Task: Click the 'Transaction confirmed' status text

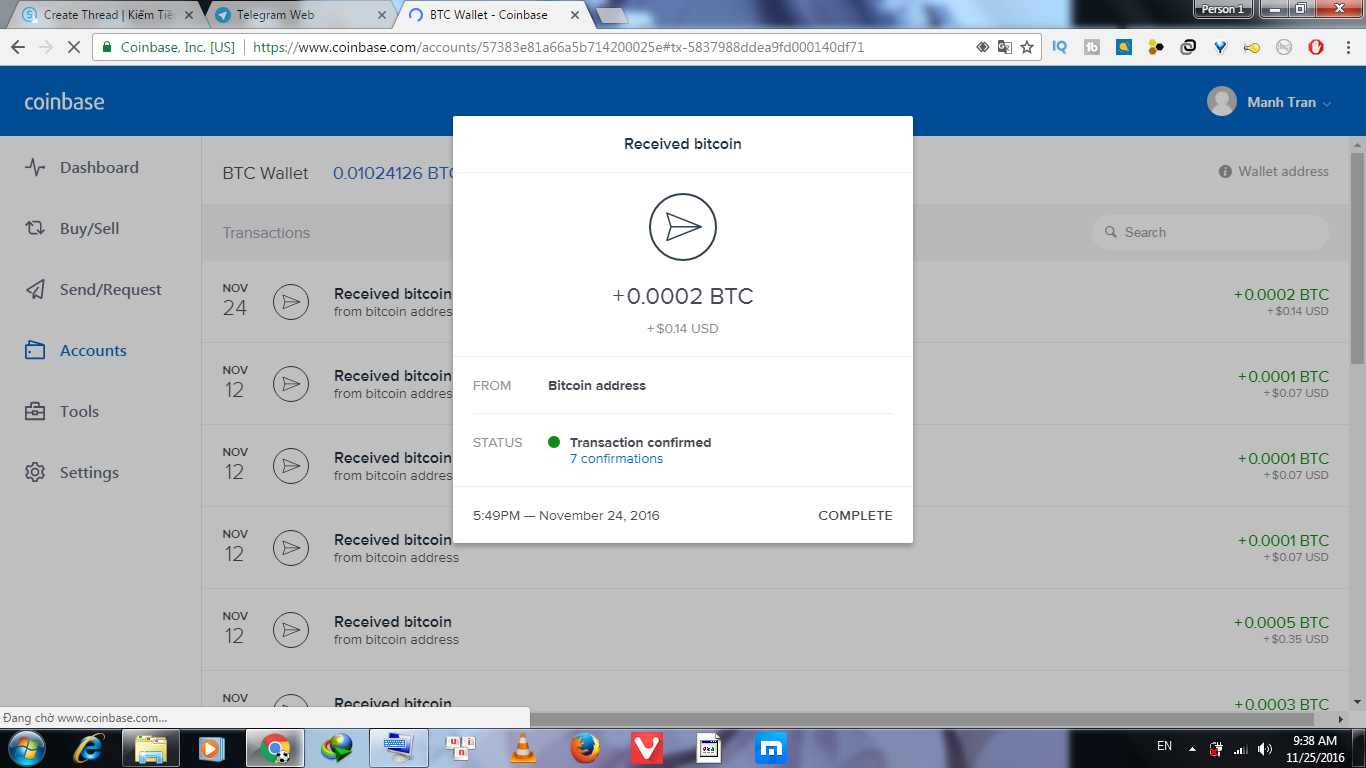Action: [640, 443]
